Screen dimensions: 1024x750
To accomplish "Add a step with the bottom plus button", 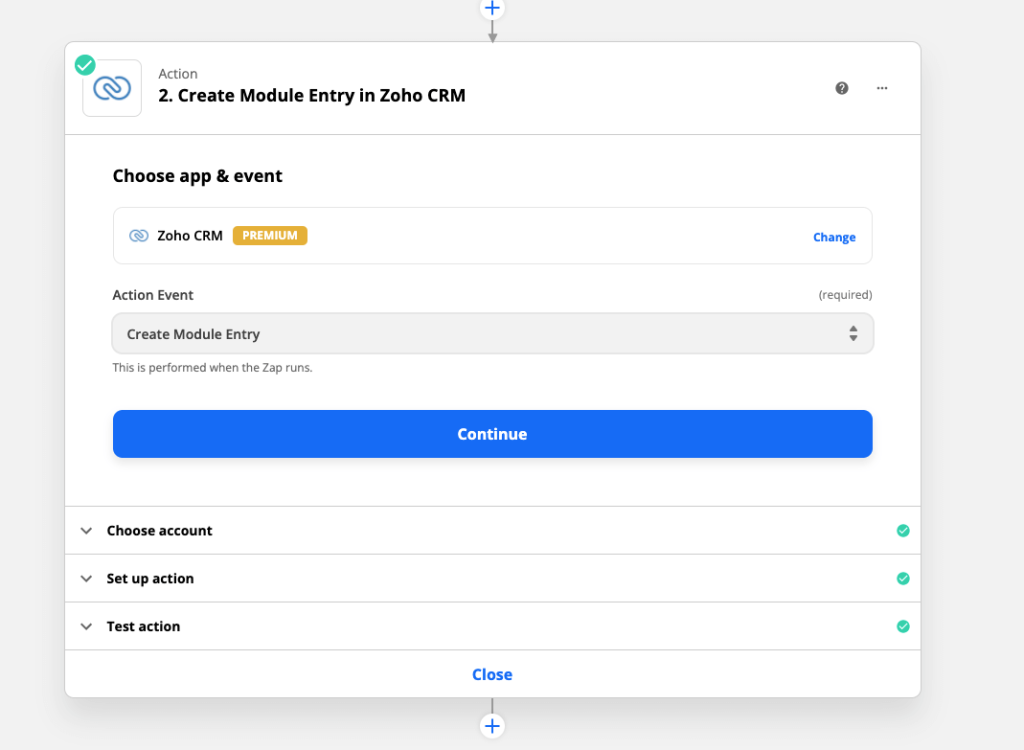I will point(492,726).
